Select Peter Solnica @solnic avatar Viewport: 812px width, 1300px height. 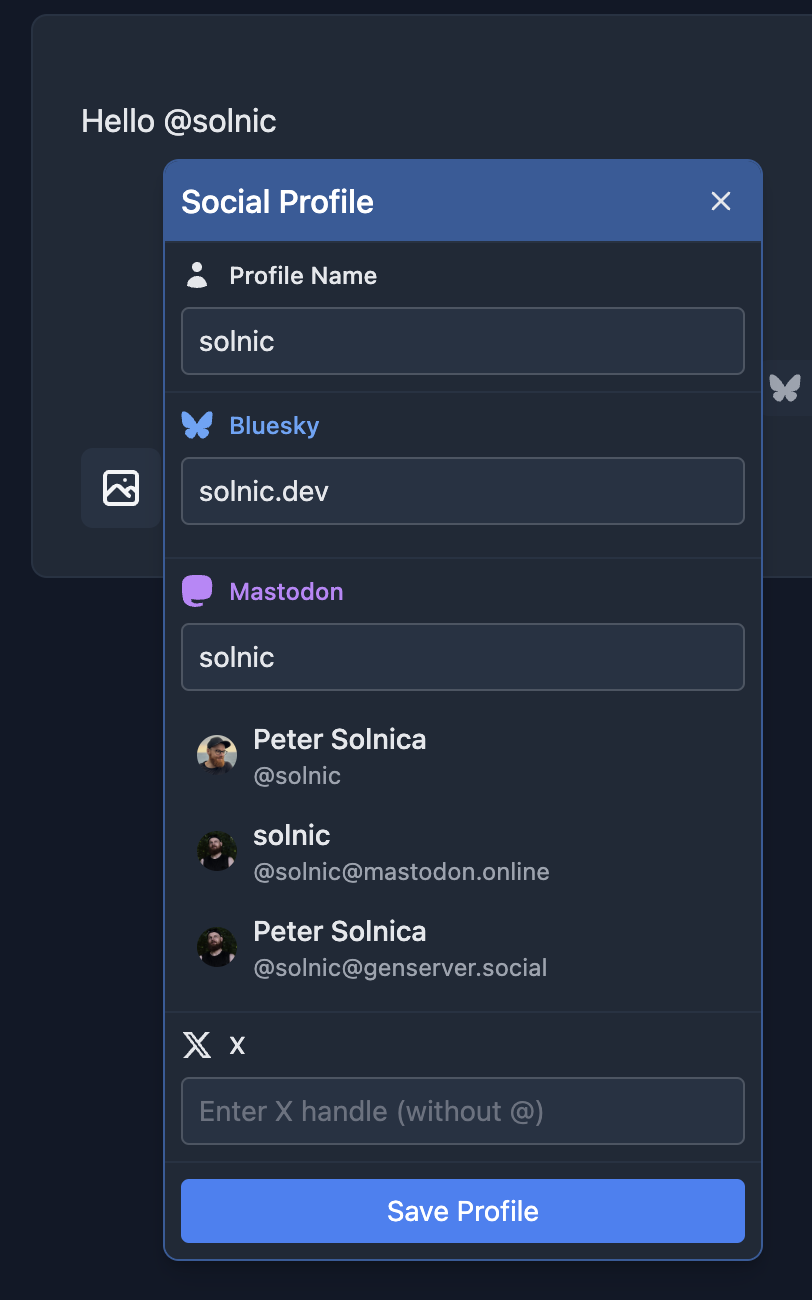coord(217,755)
